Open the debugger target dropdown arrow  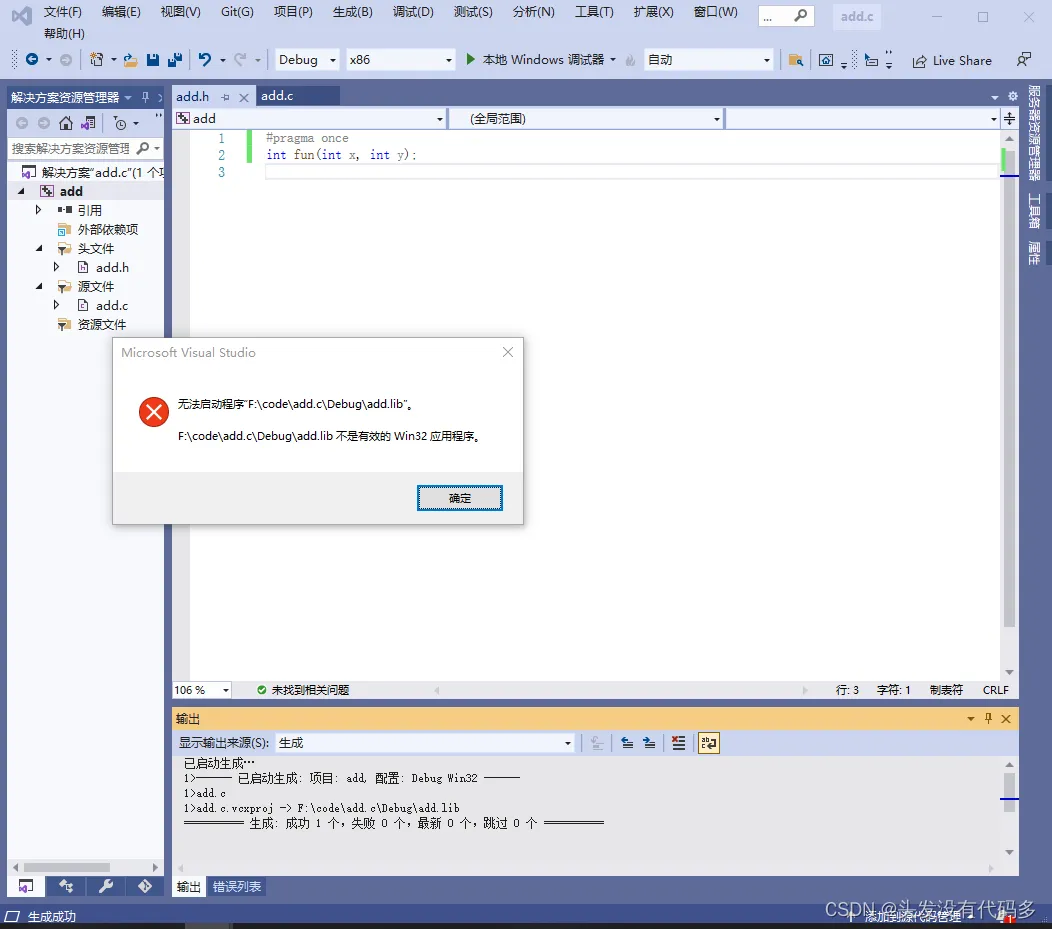point(613,60)
